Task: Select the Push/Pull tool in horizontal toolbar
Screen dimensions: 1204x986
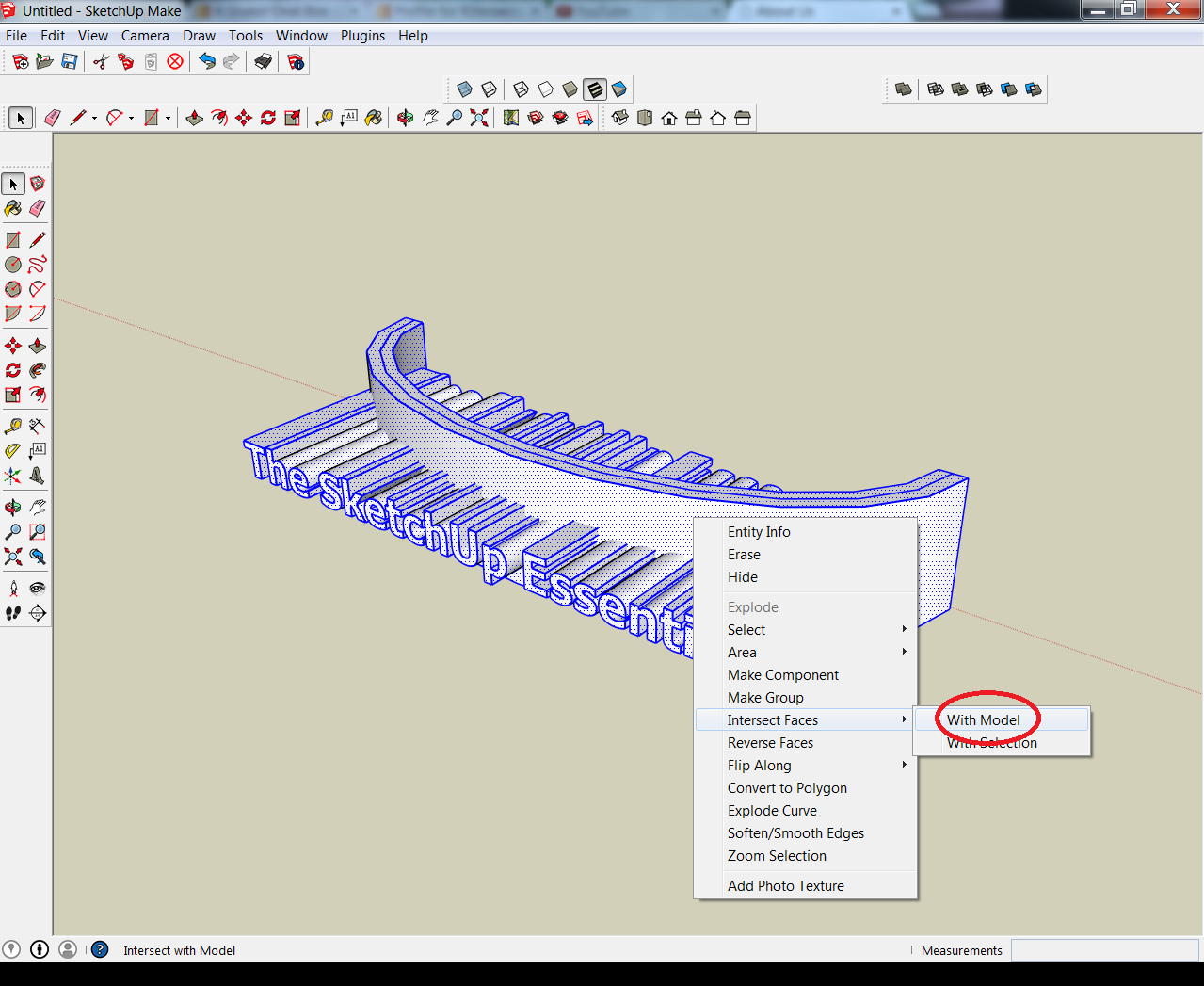Action: point(195,118)
